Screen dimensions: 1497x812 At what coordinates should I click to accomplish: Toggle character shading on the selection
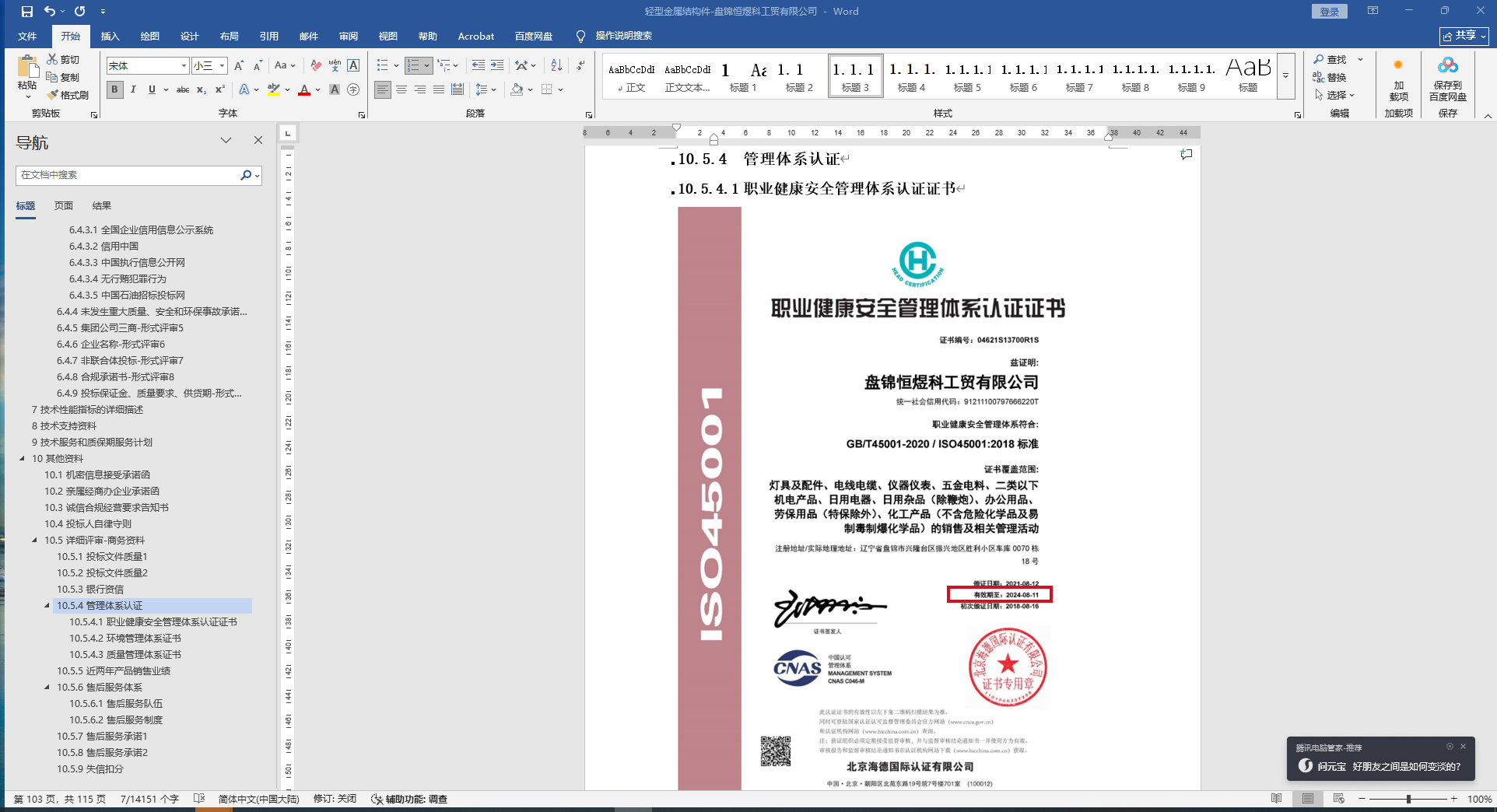click(335, 89)
